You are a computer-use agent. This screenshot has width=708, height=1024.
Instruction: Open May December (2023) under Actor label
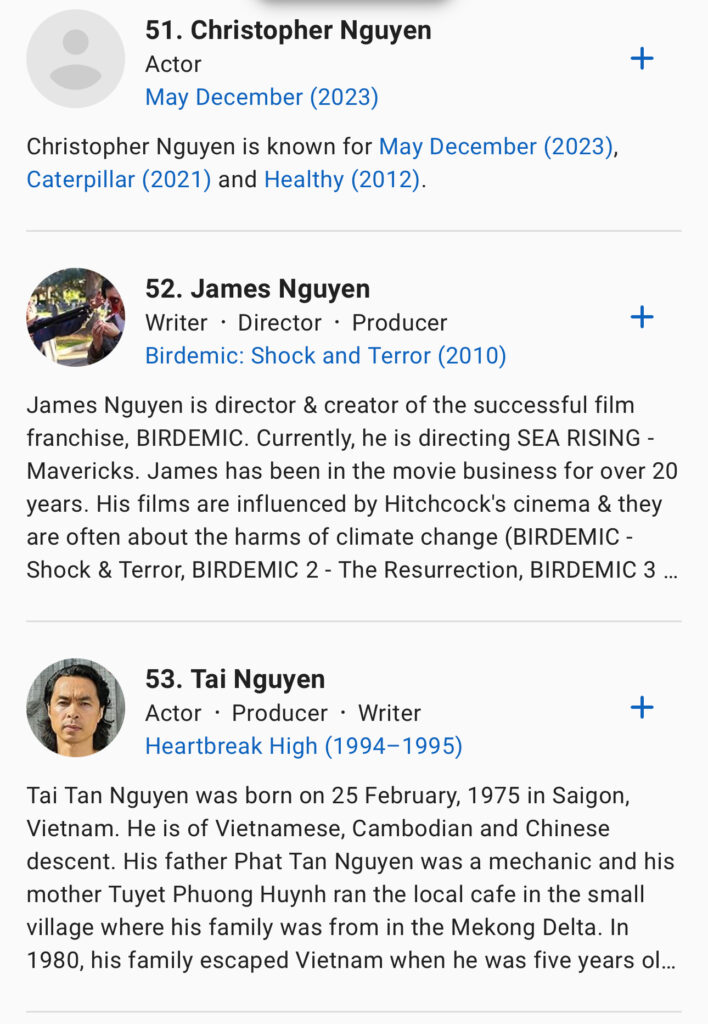pos(261,97)
